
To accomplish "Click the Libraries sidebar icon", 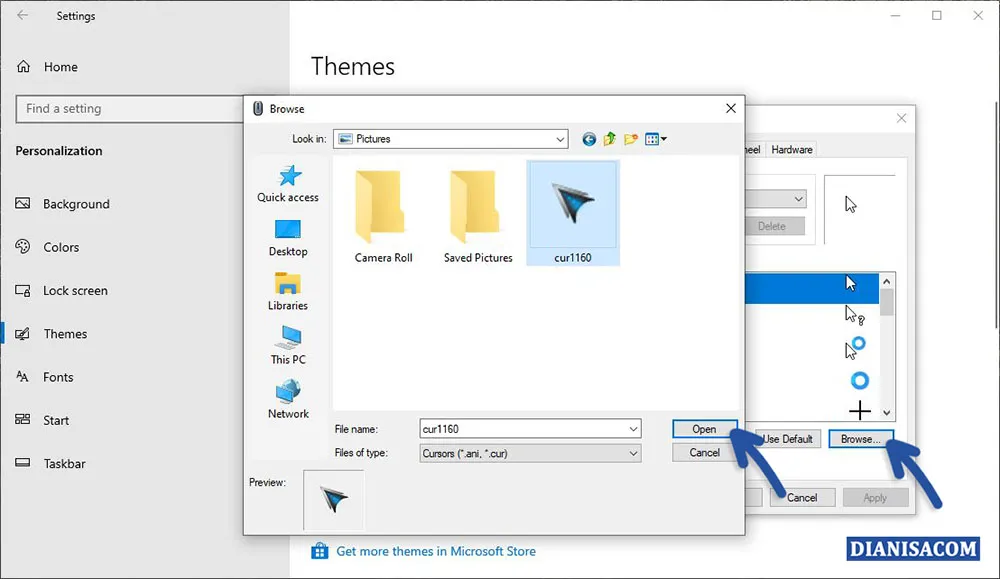I will (x=287, y=290).
